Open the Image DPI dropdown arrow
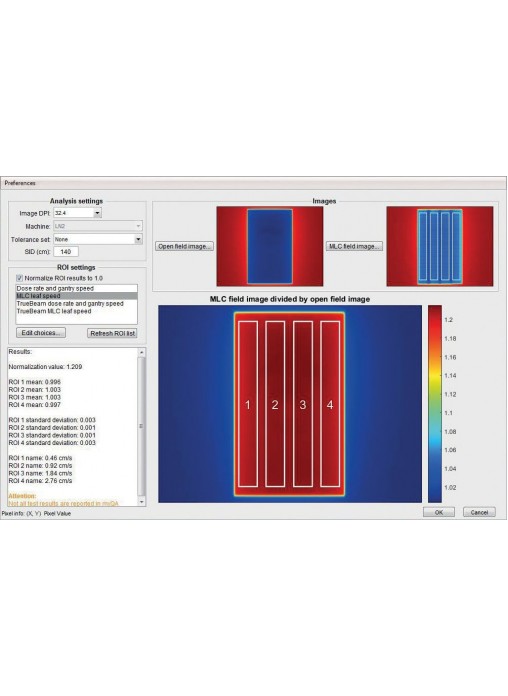The width and height of the screenshot is (508, 696). pyautogui.click(x=97, y=214)
